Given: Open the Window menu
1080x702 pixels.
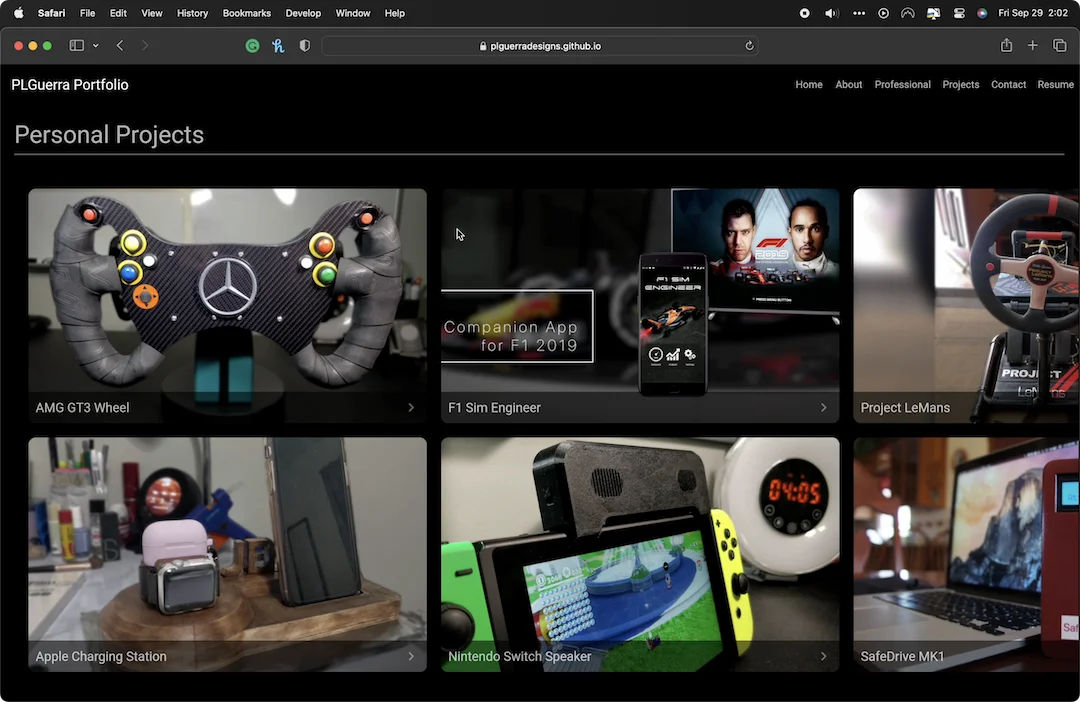Looking at the screenshot, I should (x=353, y=13).
